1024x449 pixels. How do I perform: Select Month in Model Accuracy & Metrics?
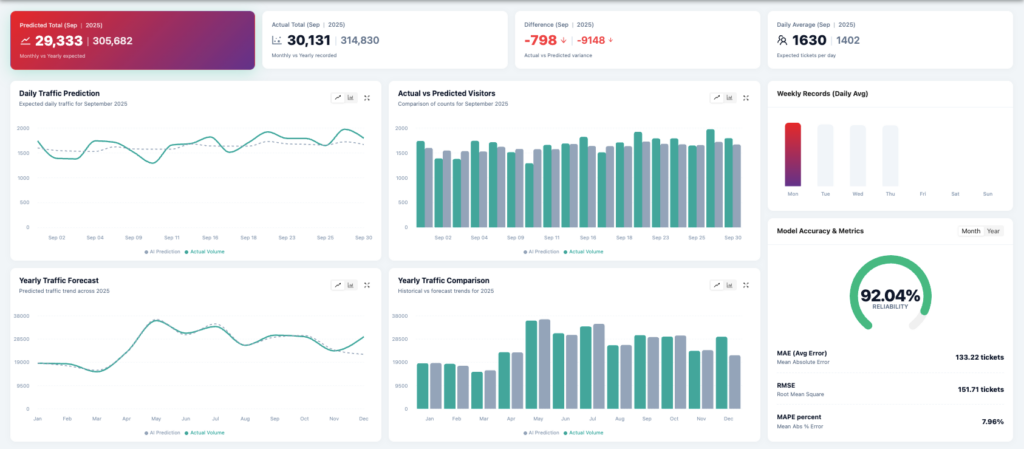tap(970, 231)
